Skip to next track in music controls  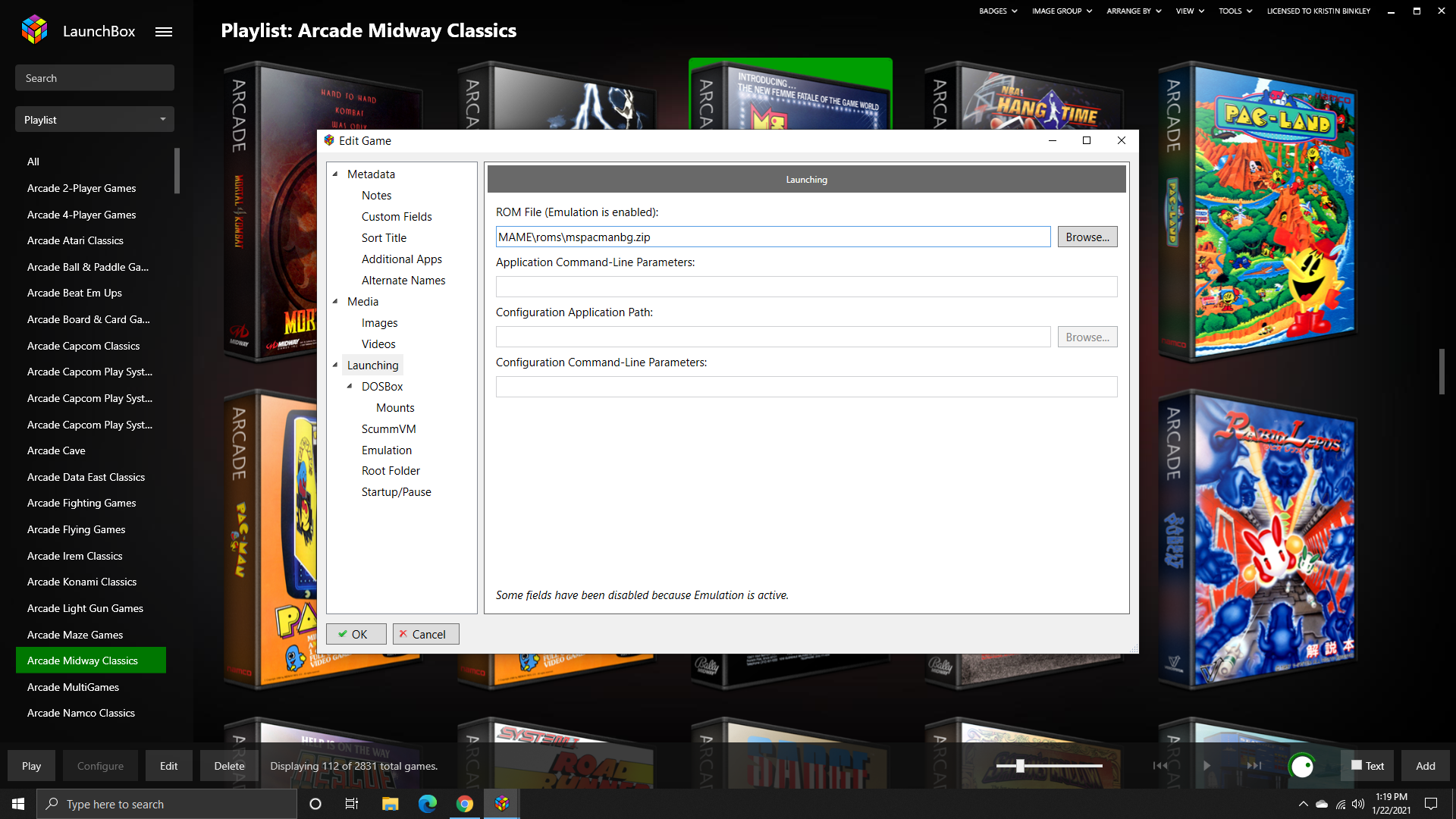click(x=1254, y=766)
